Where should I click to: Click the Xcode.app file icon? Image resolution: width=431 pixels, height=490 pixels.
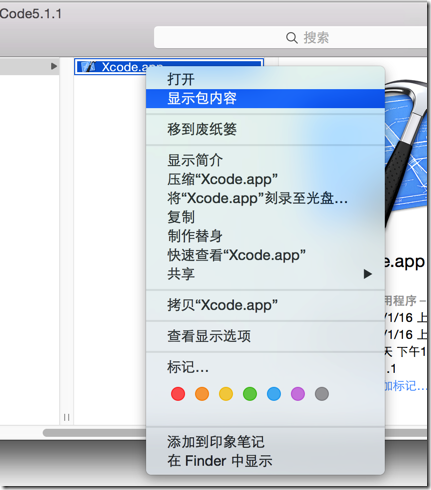click(x=89, y=66)
